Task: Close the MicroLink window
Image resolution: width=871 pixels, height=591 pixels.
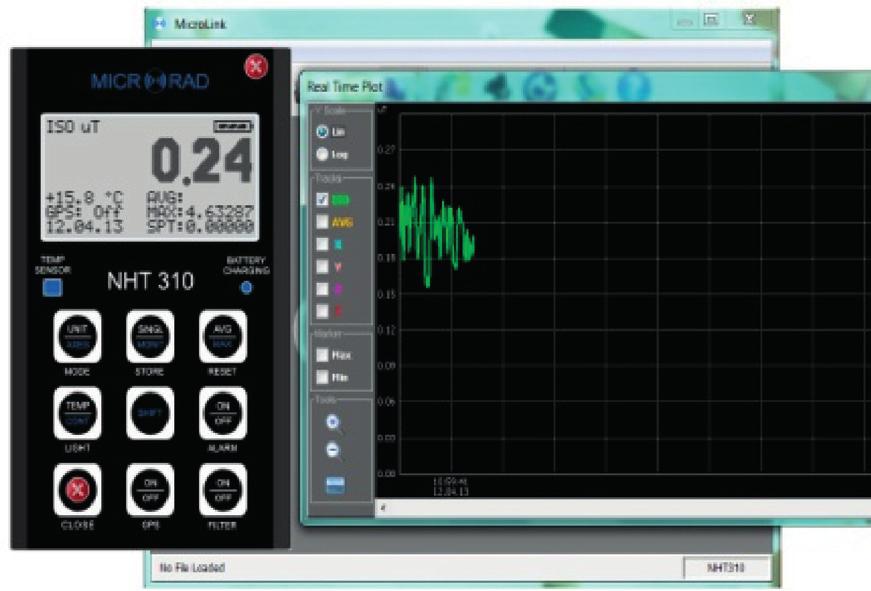Action: click(749, 19)
